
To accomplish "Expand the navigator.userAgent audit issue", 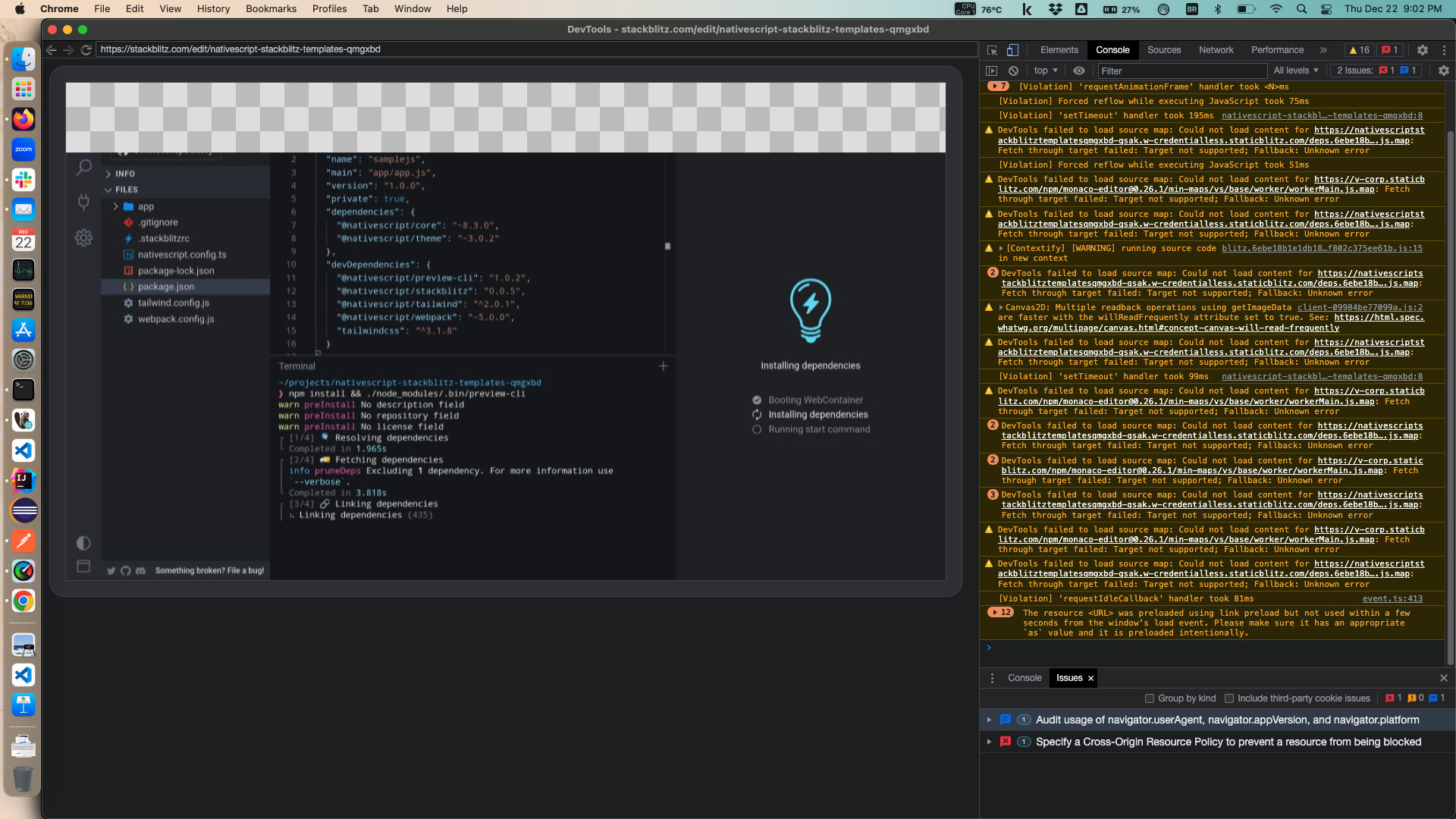I will (x=989, y=720).
